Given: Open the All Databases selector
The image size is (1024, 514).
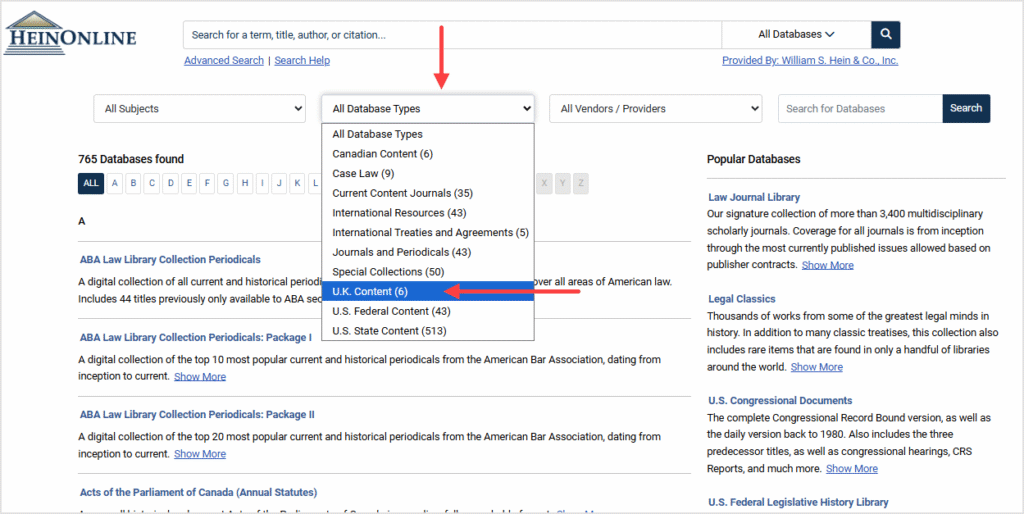Looking at the screenshot, I should coord(796,35).
